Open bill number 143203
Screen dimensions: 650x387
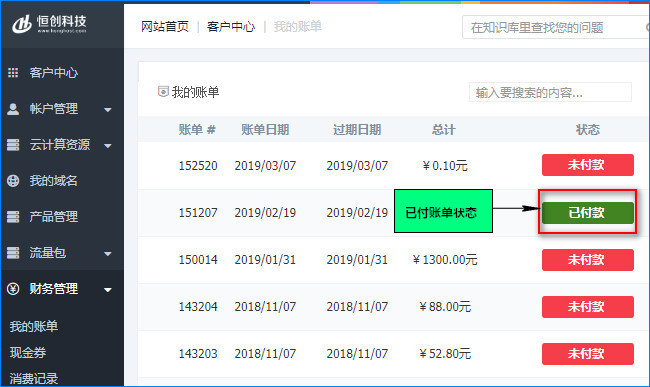tap(198, 354)
